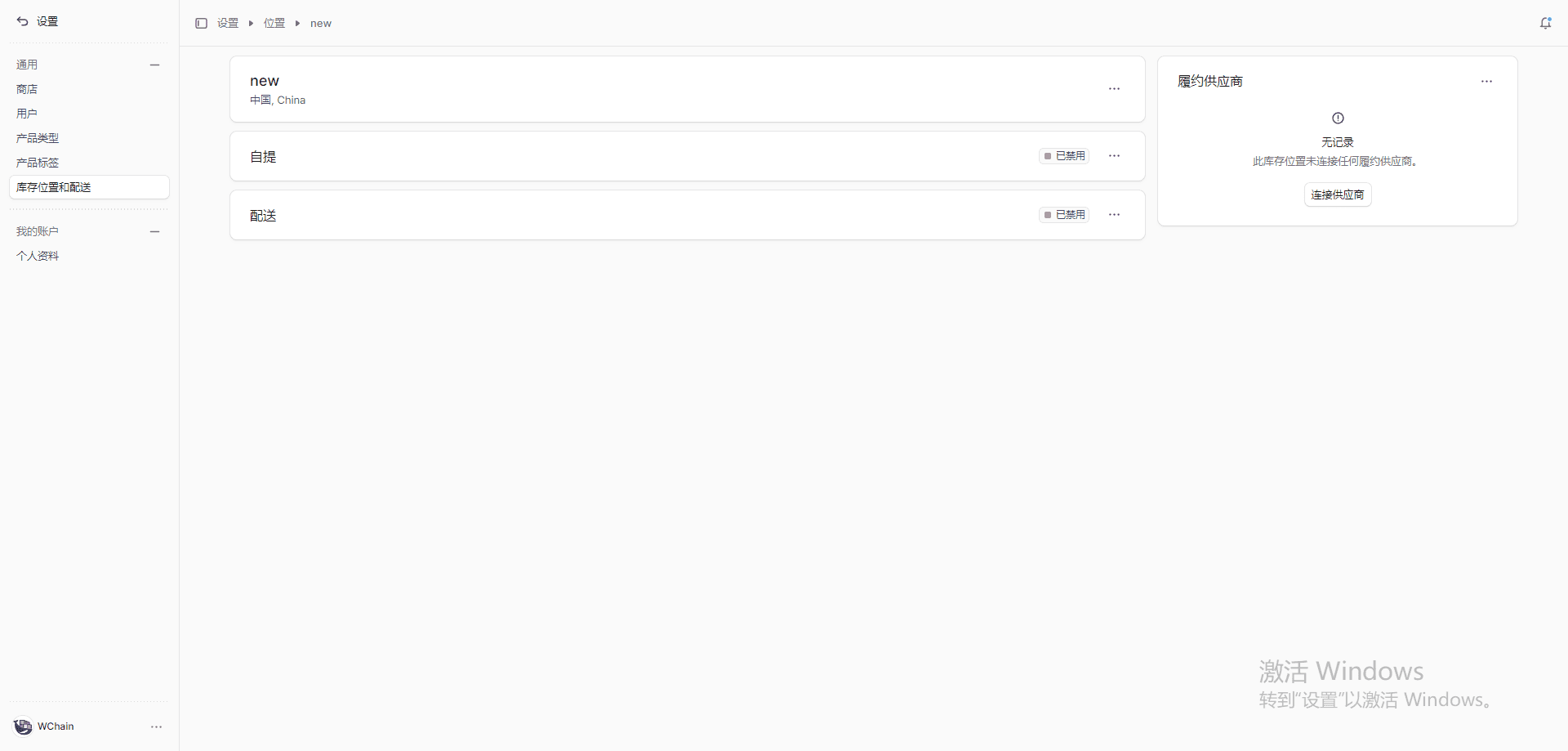Click 设置 in the breadcrumb

pos(228,24)
